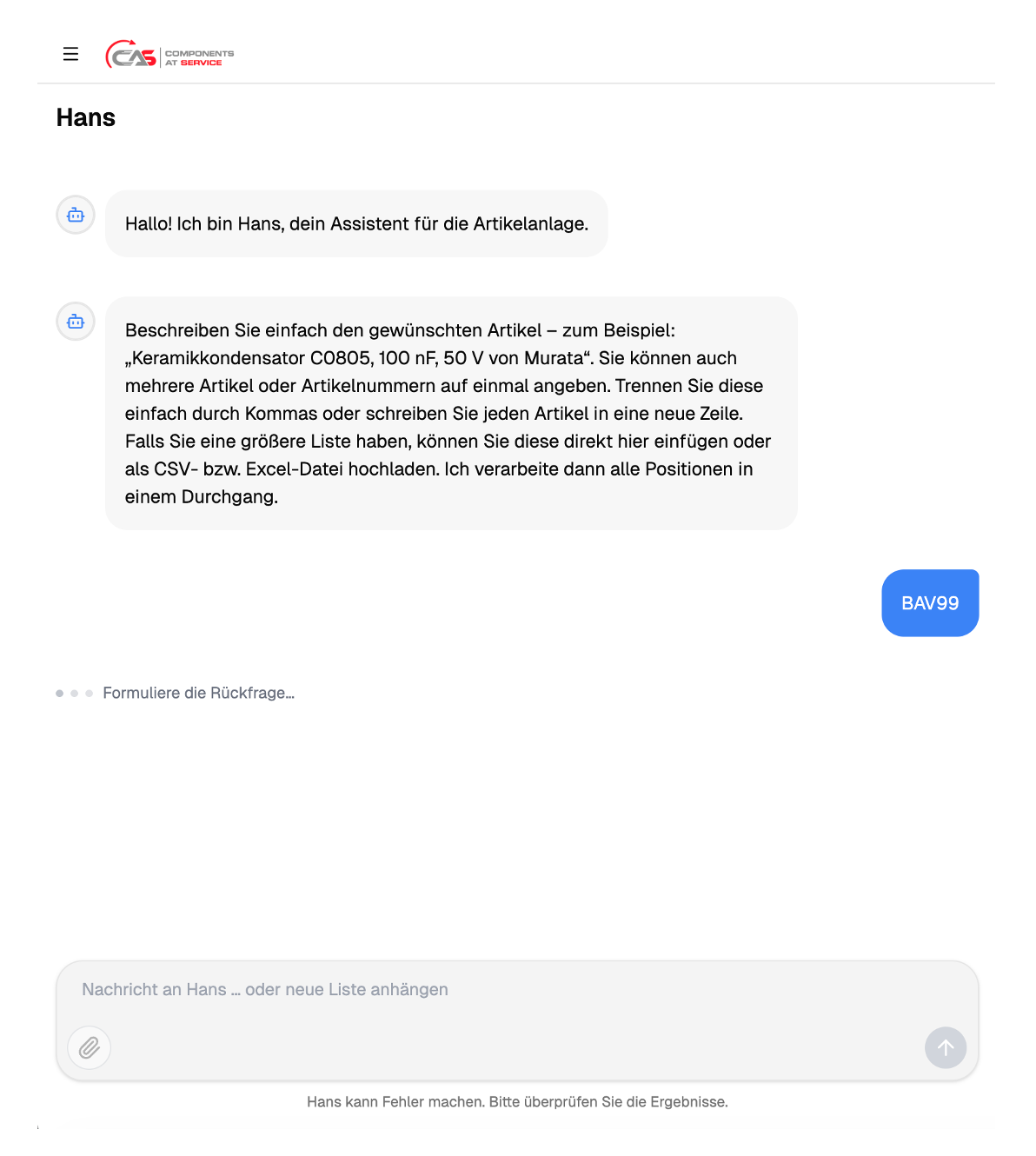
Task: Click the 'Formuliere die Rückfrage...' status text
Action: (199, 694)
